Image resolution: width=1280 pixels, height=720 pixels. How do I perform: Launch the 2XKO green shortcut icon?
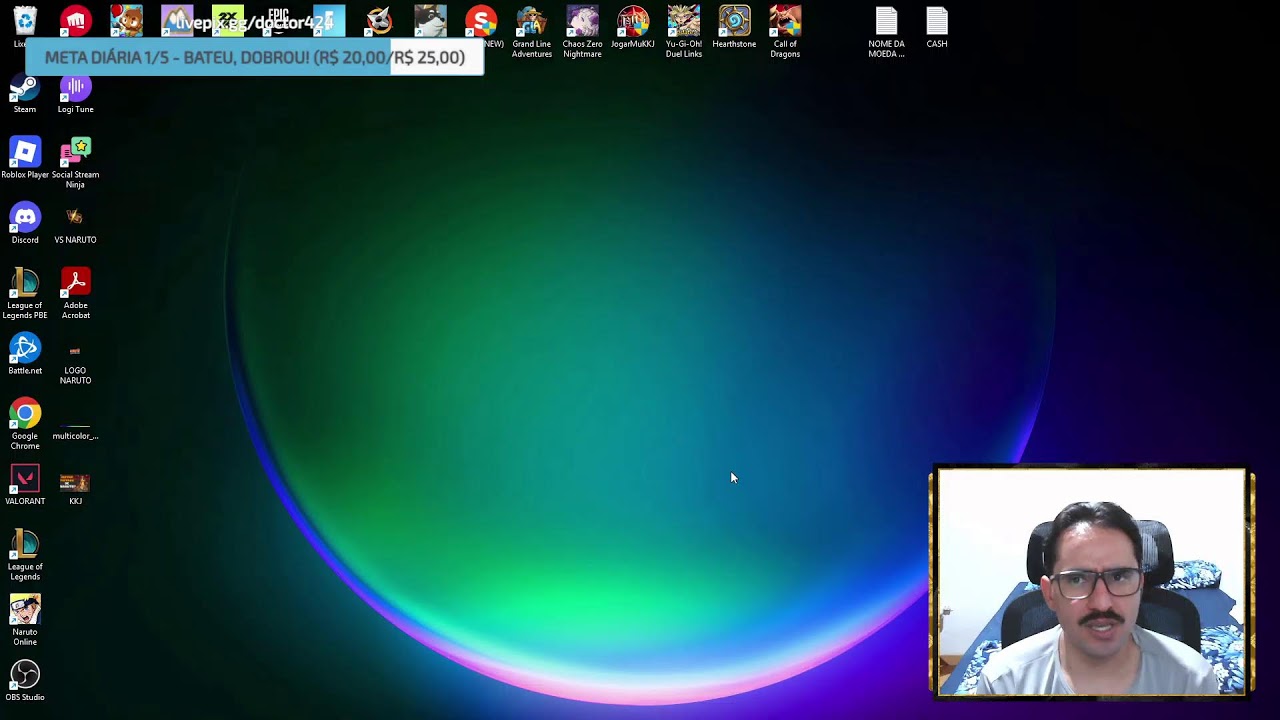click(228, 21)
